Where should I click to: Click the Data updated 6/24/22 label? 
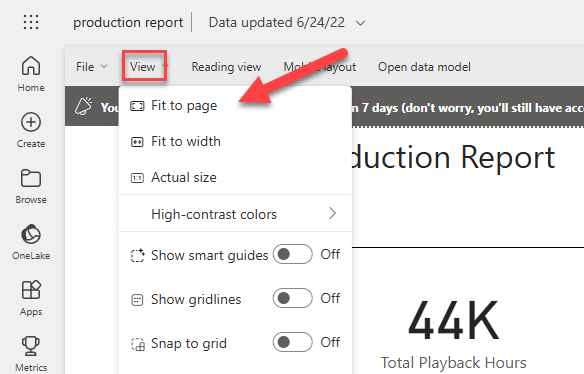click(277, 22)
